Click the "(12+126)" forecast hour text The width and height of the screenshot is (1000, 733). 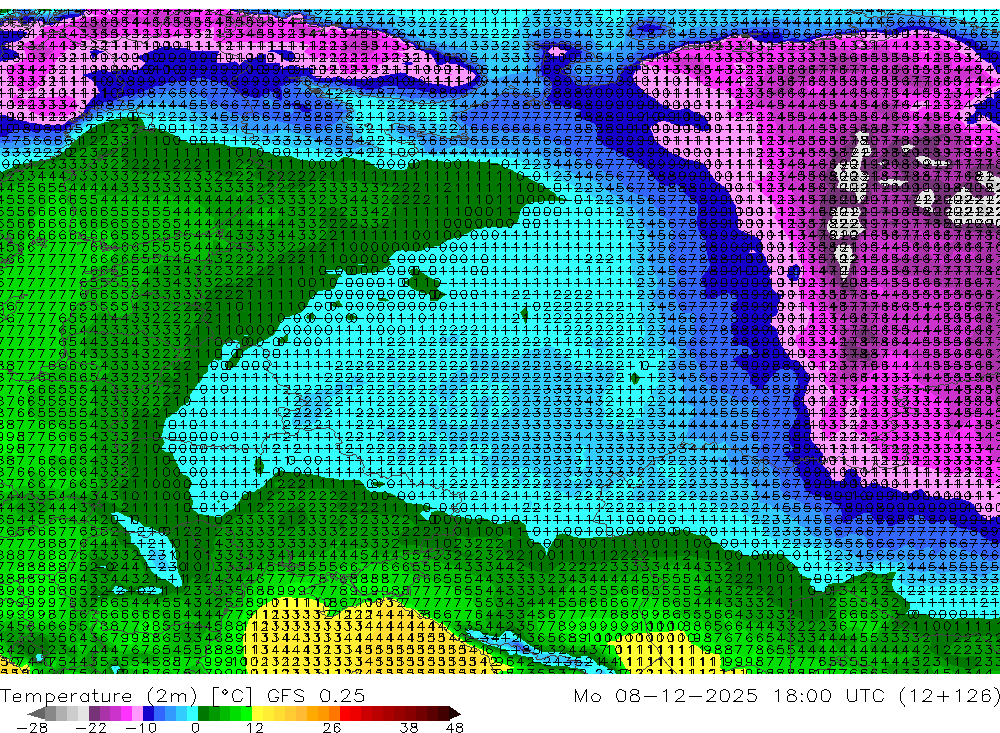coord(949,696)
